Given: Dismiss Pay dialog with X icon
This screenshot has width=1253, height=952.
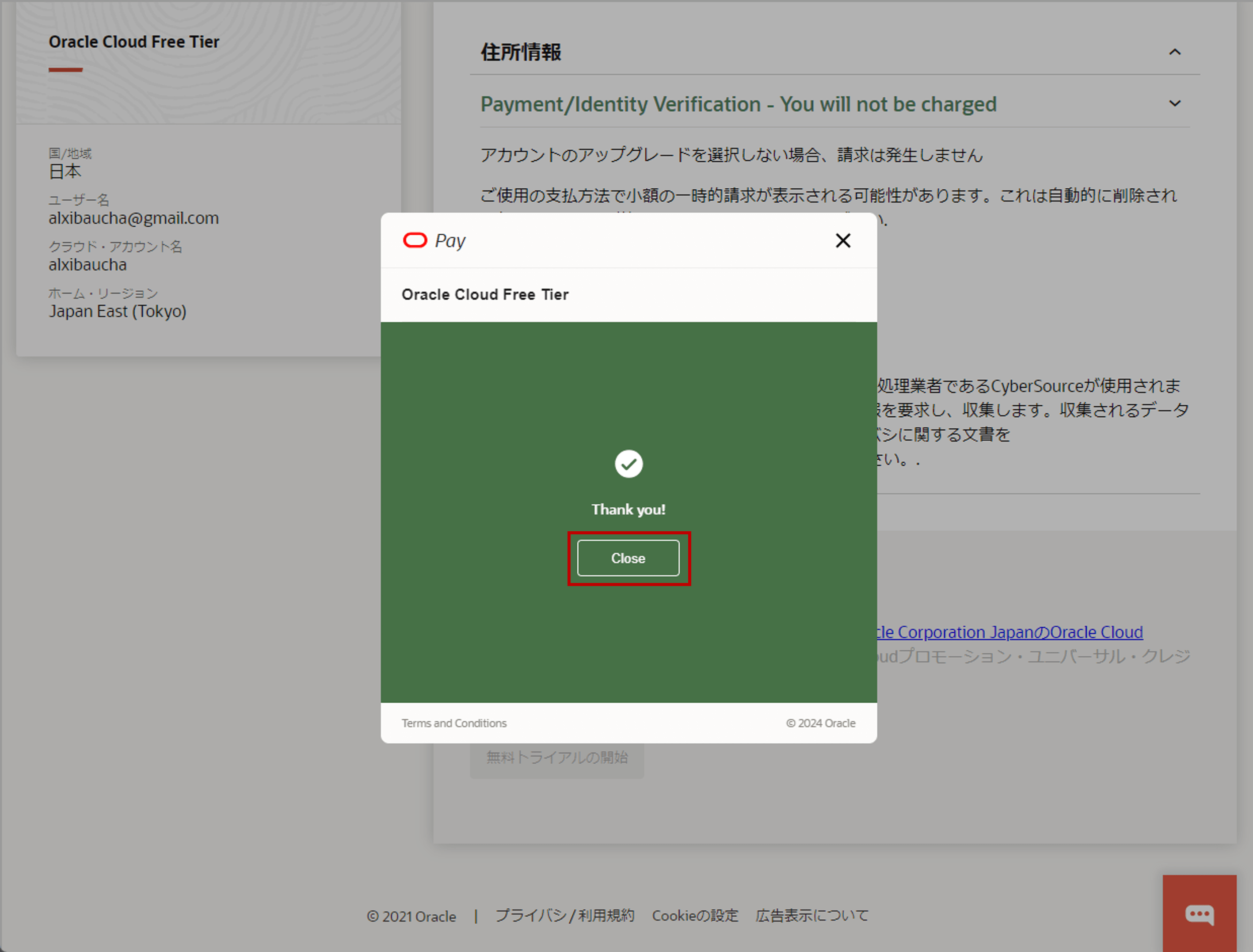Looking at the screenshot, I should pos(843,241).
